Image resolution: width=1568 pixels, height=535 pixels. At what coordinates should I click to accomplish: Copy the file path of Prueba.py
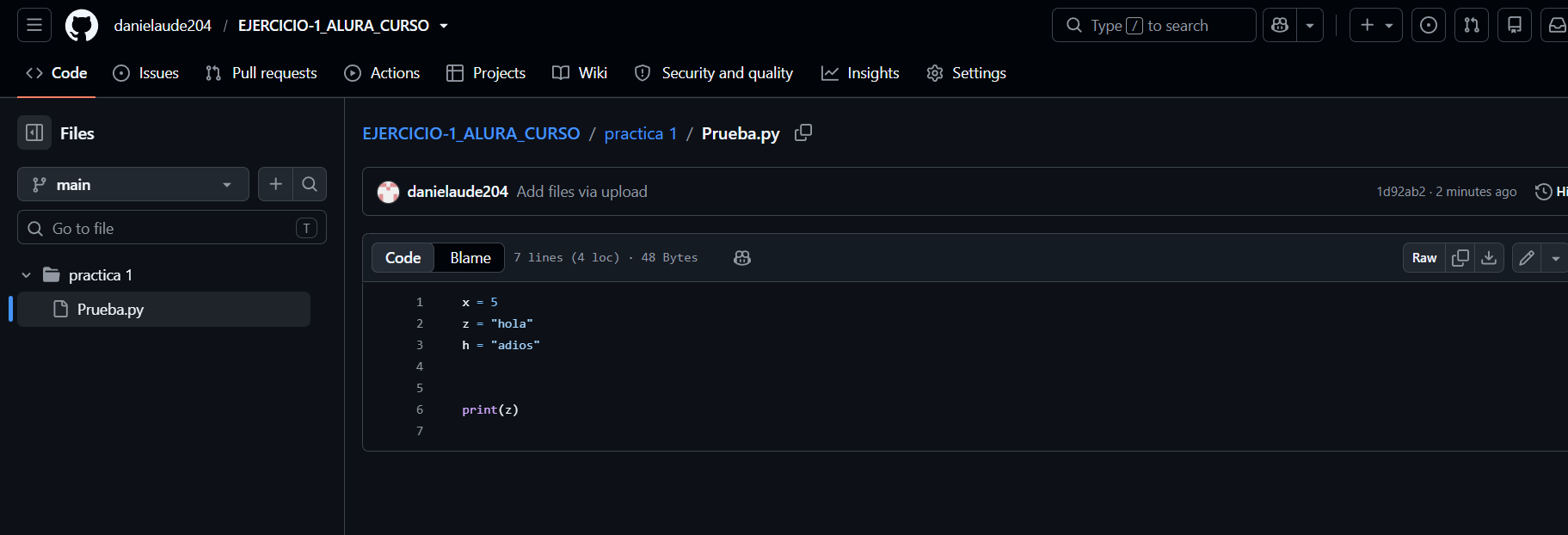pyautogui.click(x=803, y=132)
